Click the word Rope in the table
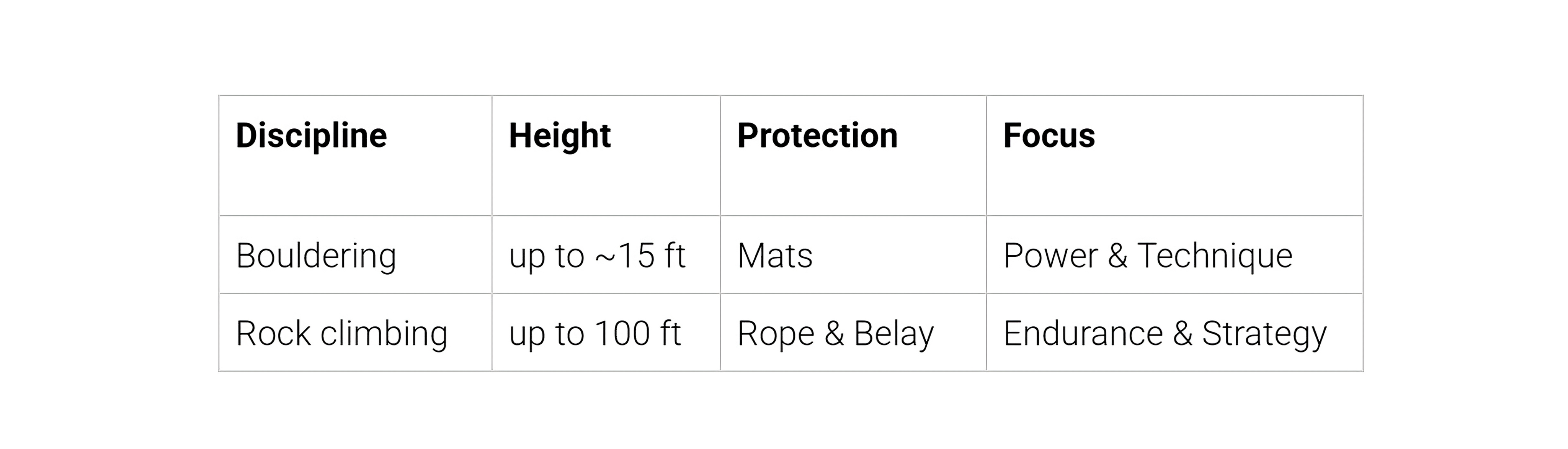 (x=776, y=333)
